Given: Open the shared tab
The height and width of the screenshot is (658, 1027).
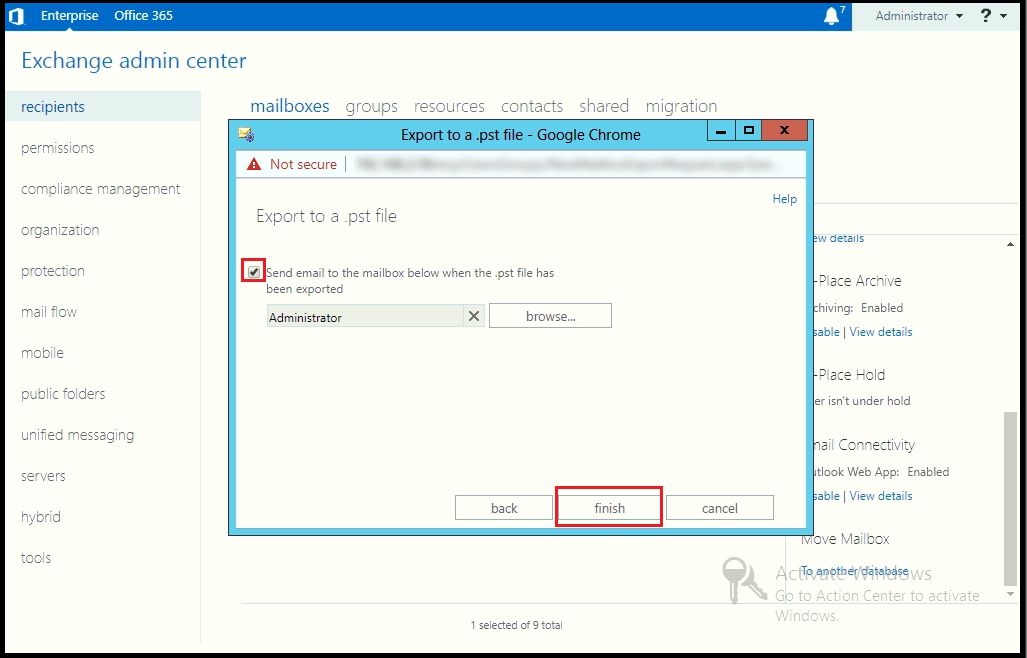Looking at the screenshot, I should click(604, 106).
